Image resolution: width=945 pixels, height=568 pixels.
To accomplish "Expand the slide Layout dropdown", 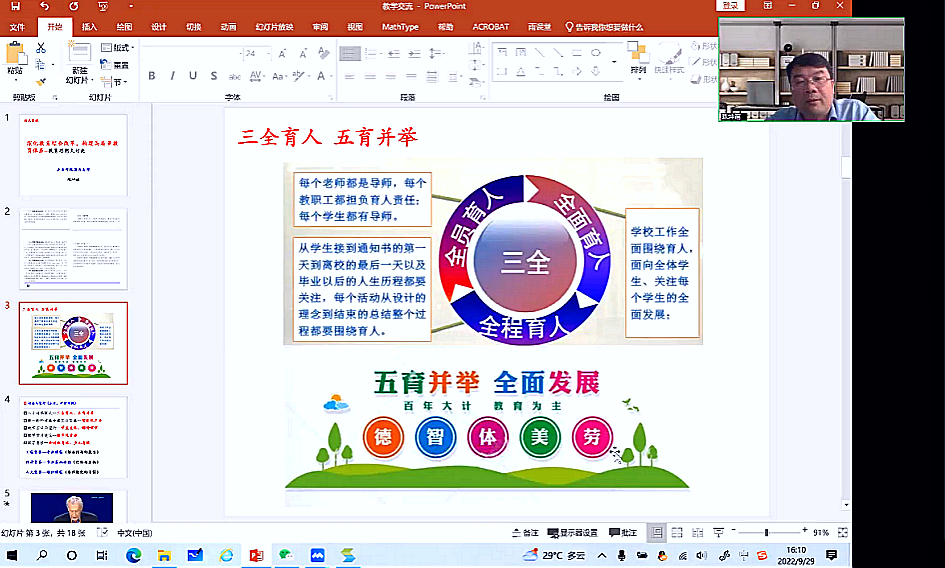I will coord(120,48).
